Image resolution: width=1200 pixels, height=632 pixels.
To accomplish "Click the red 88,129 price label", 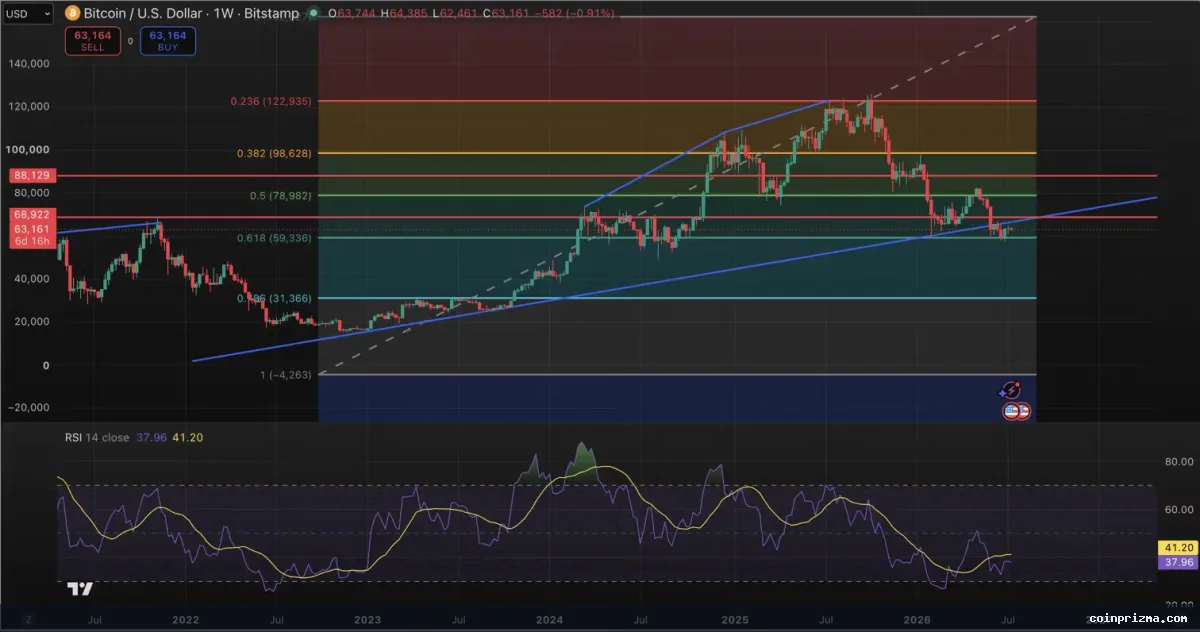I will (32, 176).
